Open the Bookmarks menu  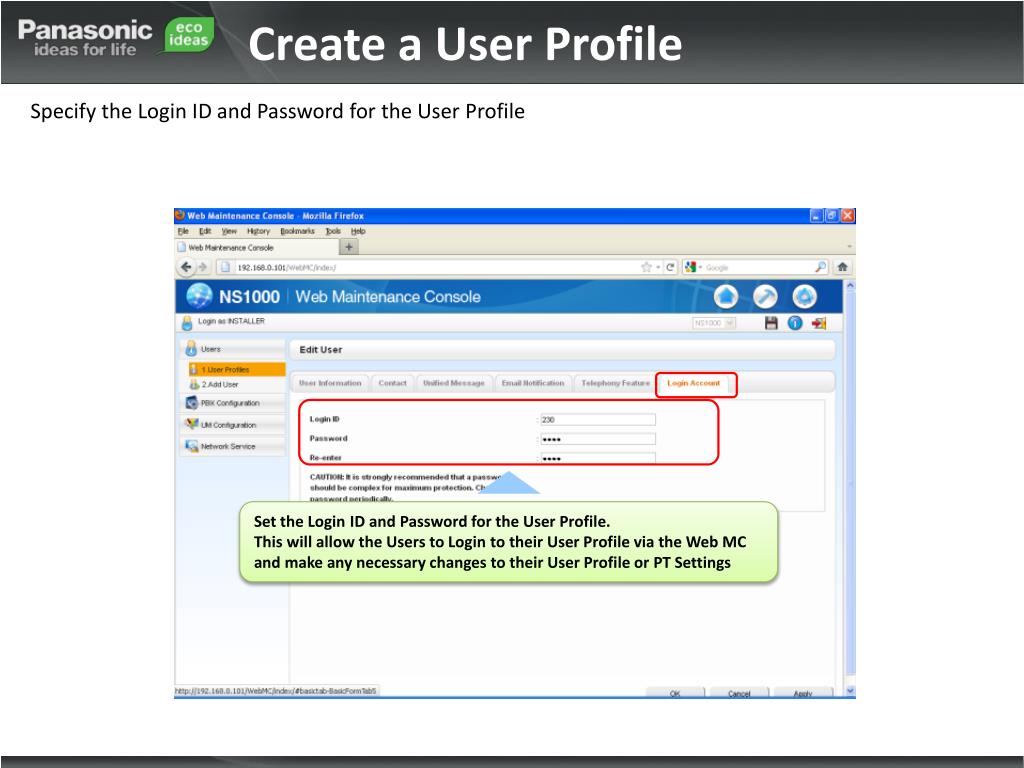click(297, 231)
